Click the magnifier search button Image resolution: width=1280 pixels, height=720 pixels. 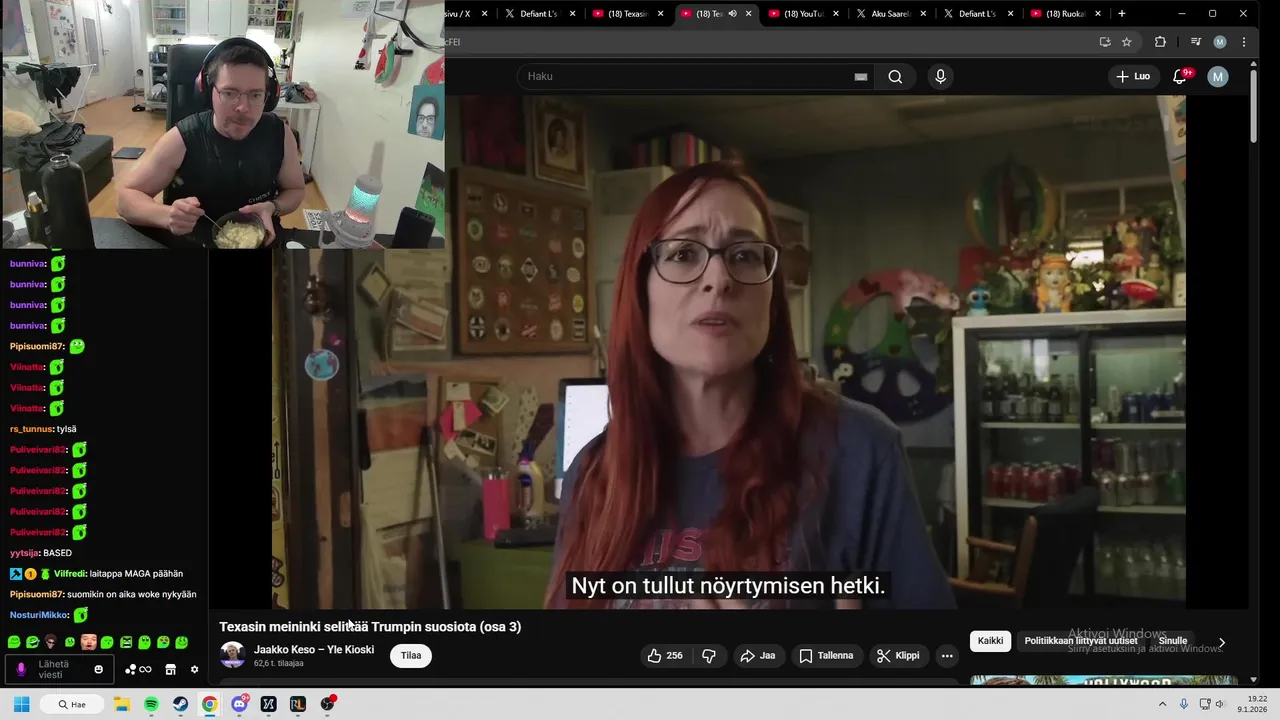pyautogui.click(x=895, y=76)
